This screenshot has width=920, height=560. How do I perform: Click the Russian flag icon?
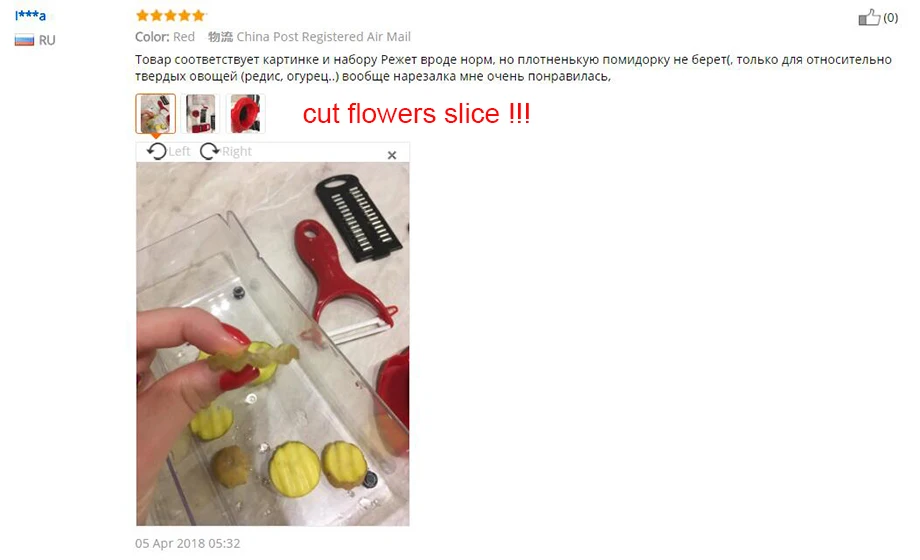(24, 40)
